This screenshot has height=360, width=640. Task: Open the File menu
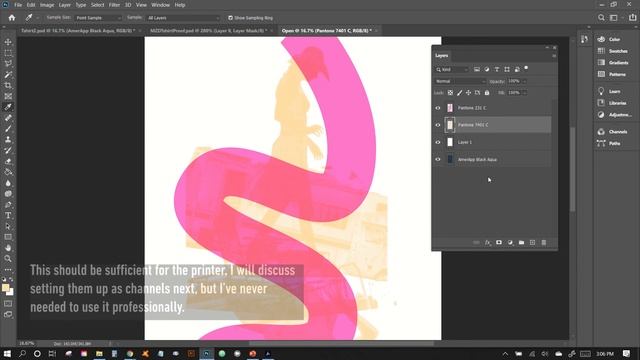[x=18, y=5]
